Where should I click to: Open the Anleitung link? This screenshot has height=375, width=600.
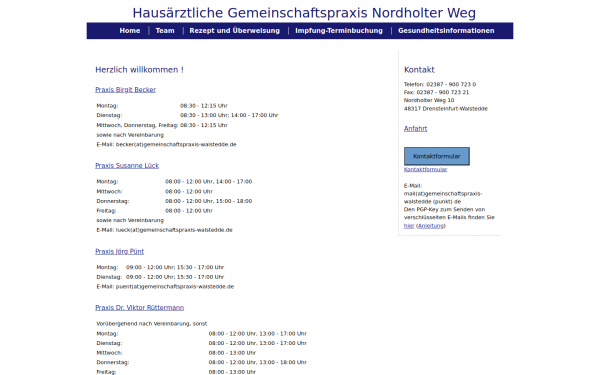(430, 226)
